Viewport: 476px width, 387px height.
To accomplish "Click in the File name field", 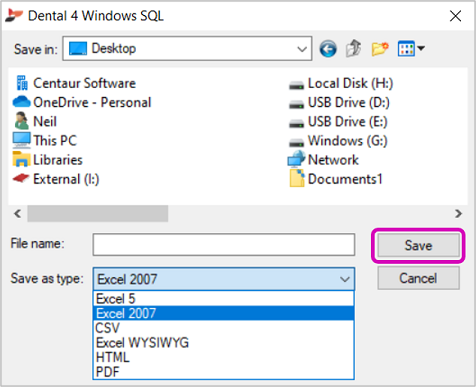I will [224, 244].
